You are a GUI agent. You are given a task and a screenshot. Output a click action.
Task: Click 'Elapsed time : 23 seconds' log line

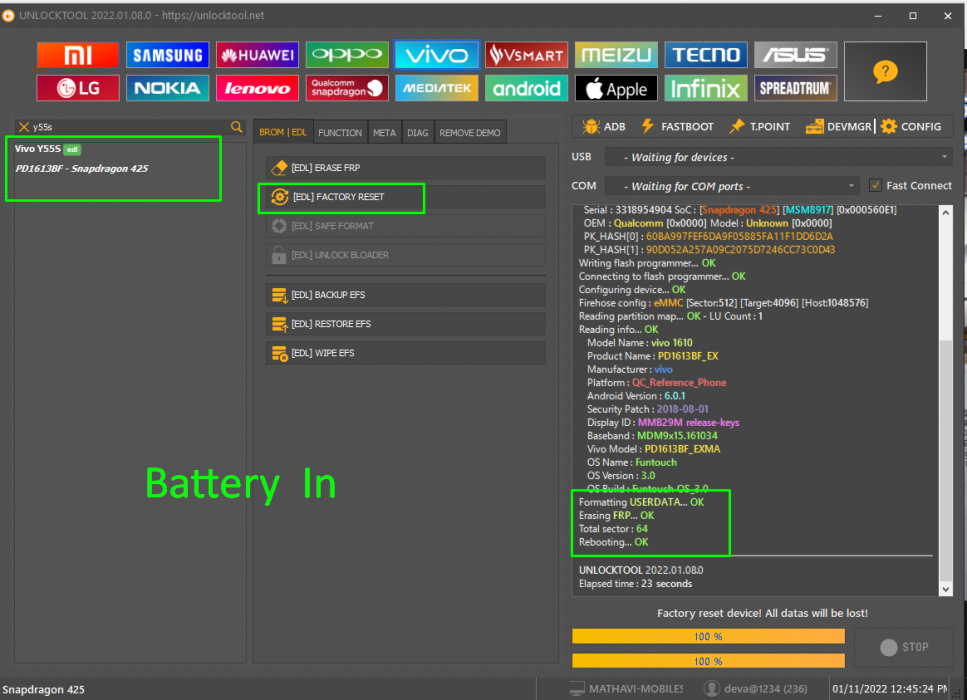[635, 583]
